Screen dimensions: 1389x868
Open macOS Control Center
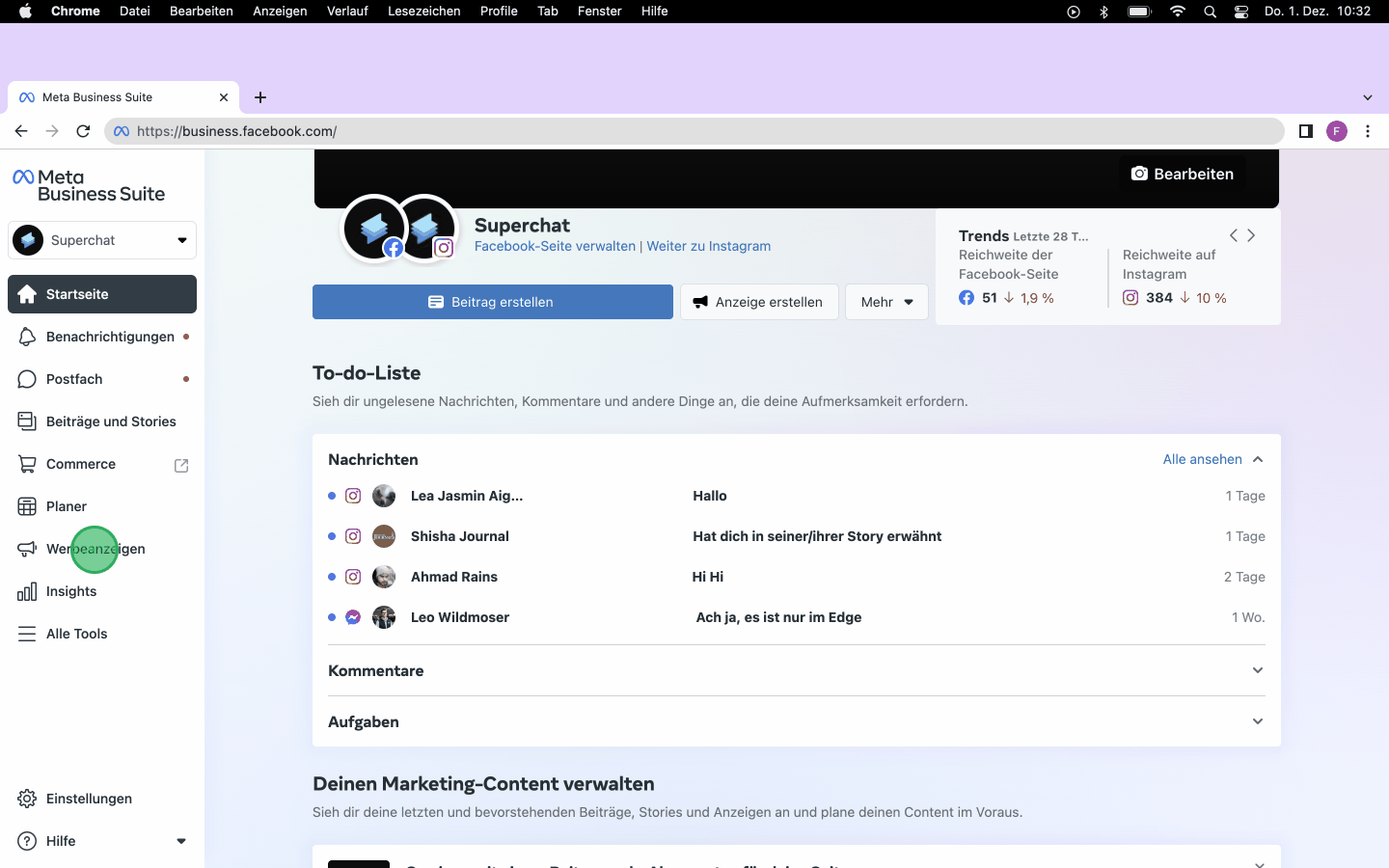point(1241,12)
